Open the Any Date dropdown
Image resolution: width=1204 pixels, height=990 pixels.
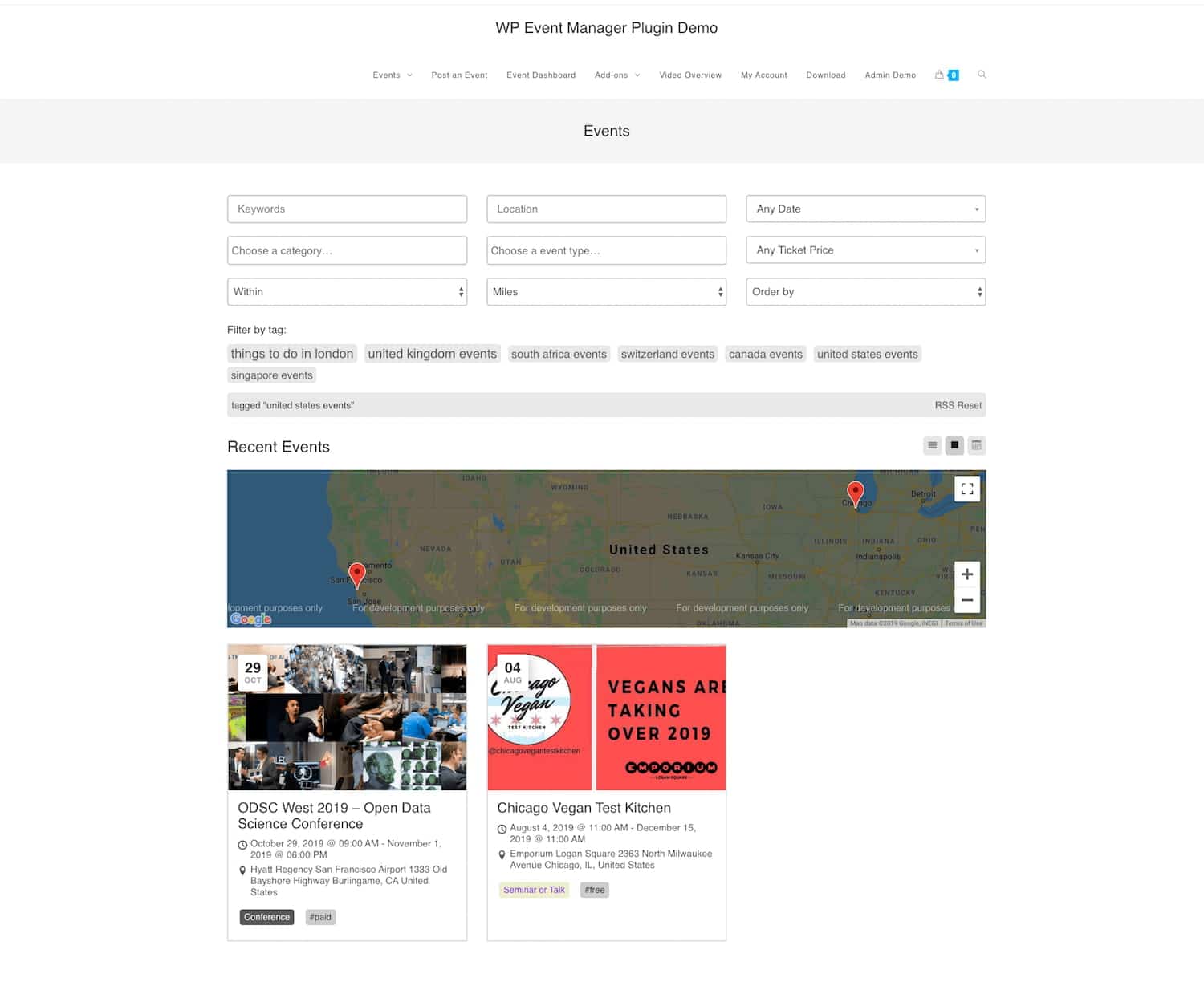tap(865, 209)
